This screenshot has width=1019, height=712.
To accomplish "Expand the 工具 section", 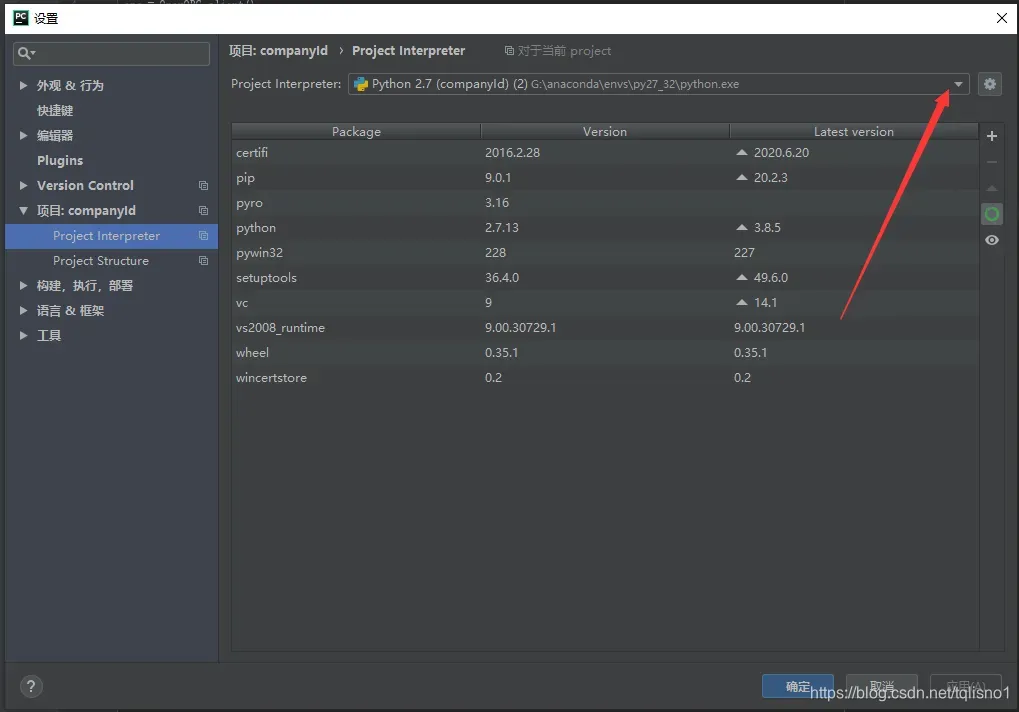I will point(23,335).
